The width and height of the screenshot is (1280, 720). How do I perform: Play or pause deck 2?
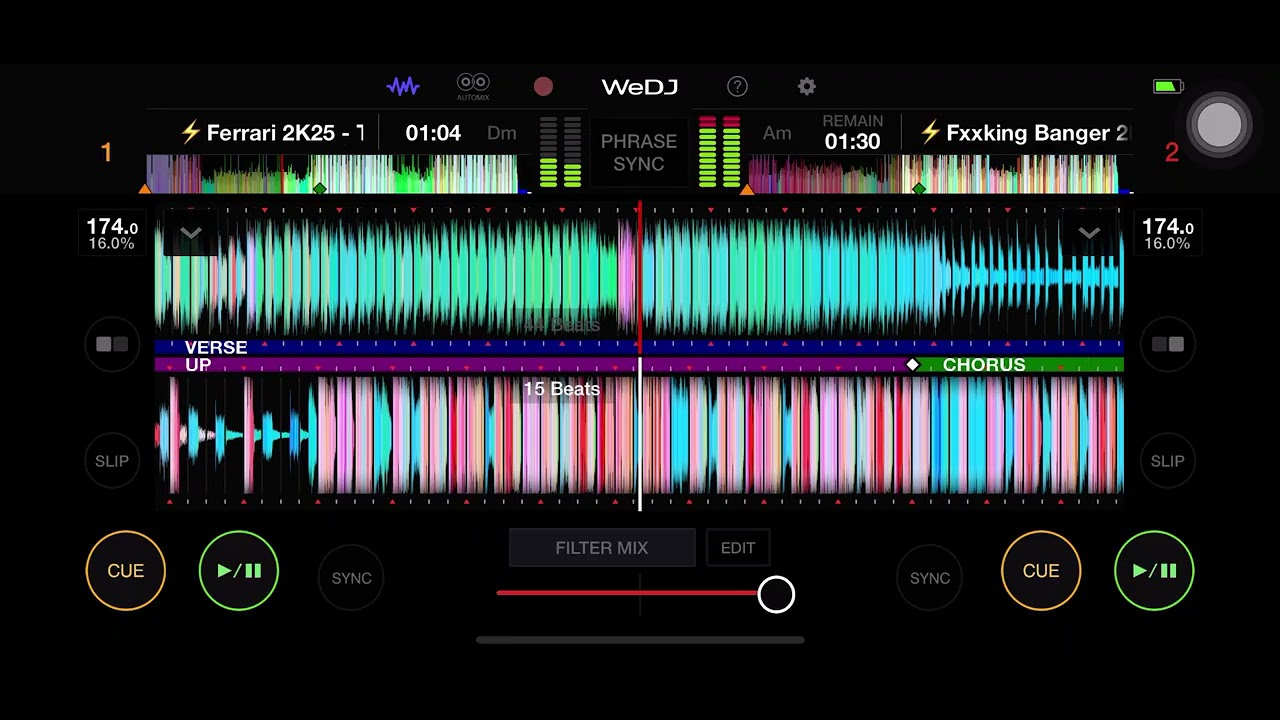[1154, 571]
